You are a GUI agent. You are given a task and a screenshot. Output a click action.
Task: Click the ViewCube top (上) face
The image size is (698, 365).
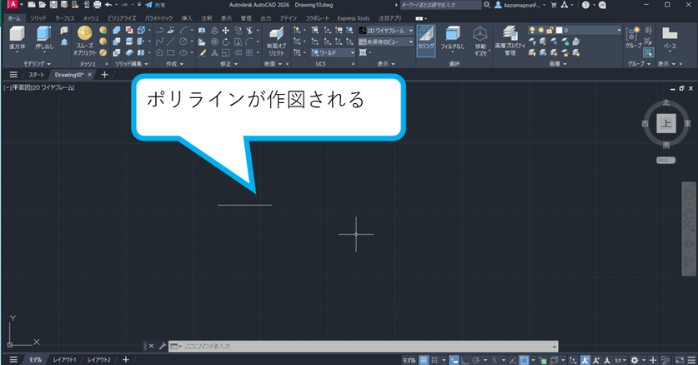(x=666, y=124)
